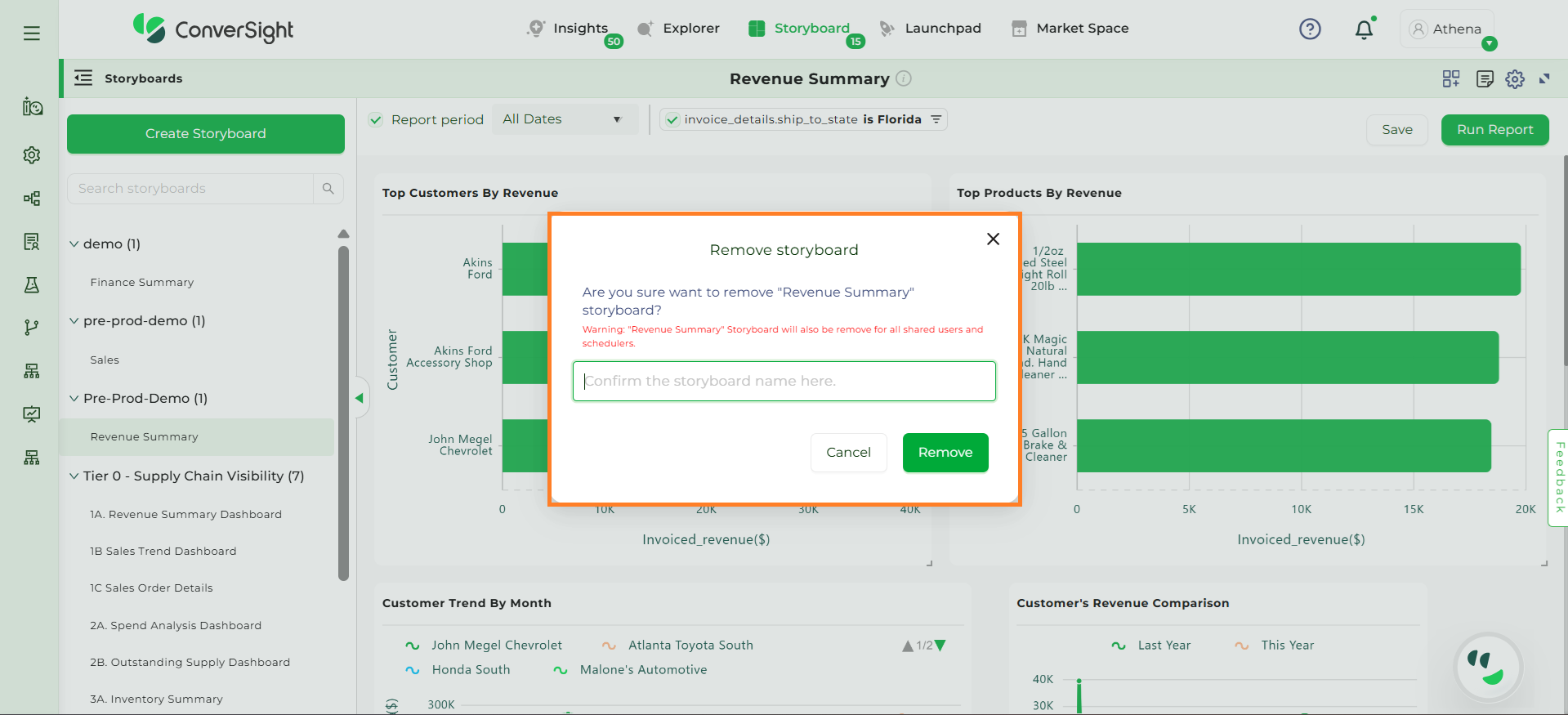Open the Athena chatbot floating icon

(x=1487, y=668)
